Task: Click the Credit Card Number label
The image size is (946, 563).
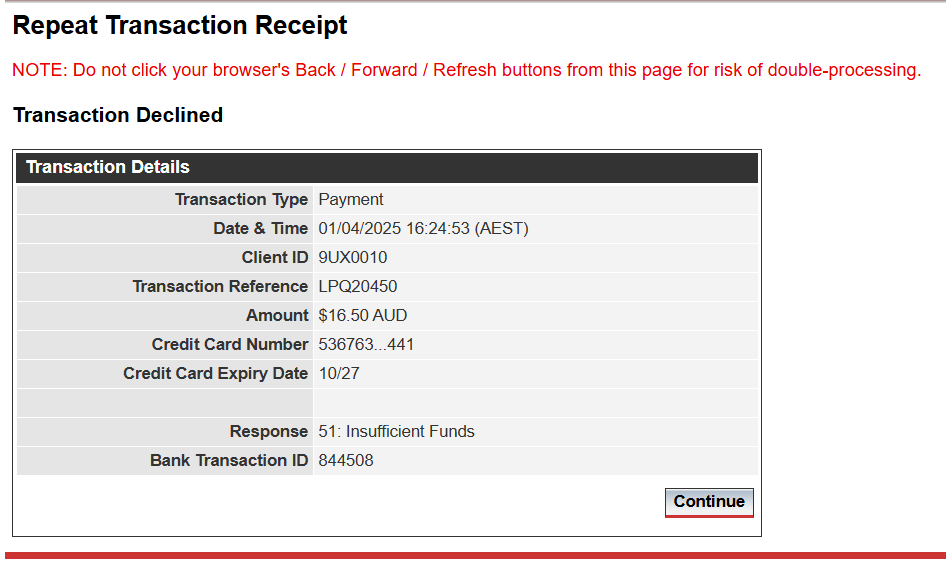Action: click(230, 345)
